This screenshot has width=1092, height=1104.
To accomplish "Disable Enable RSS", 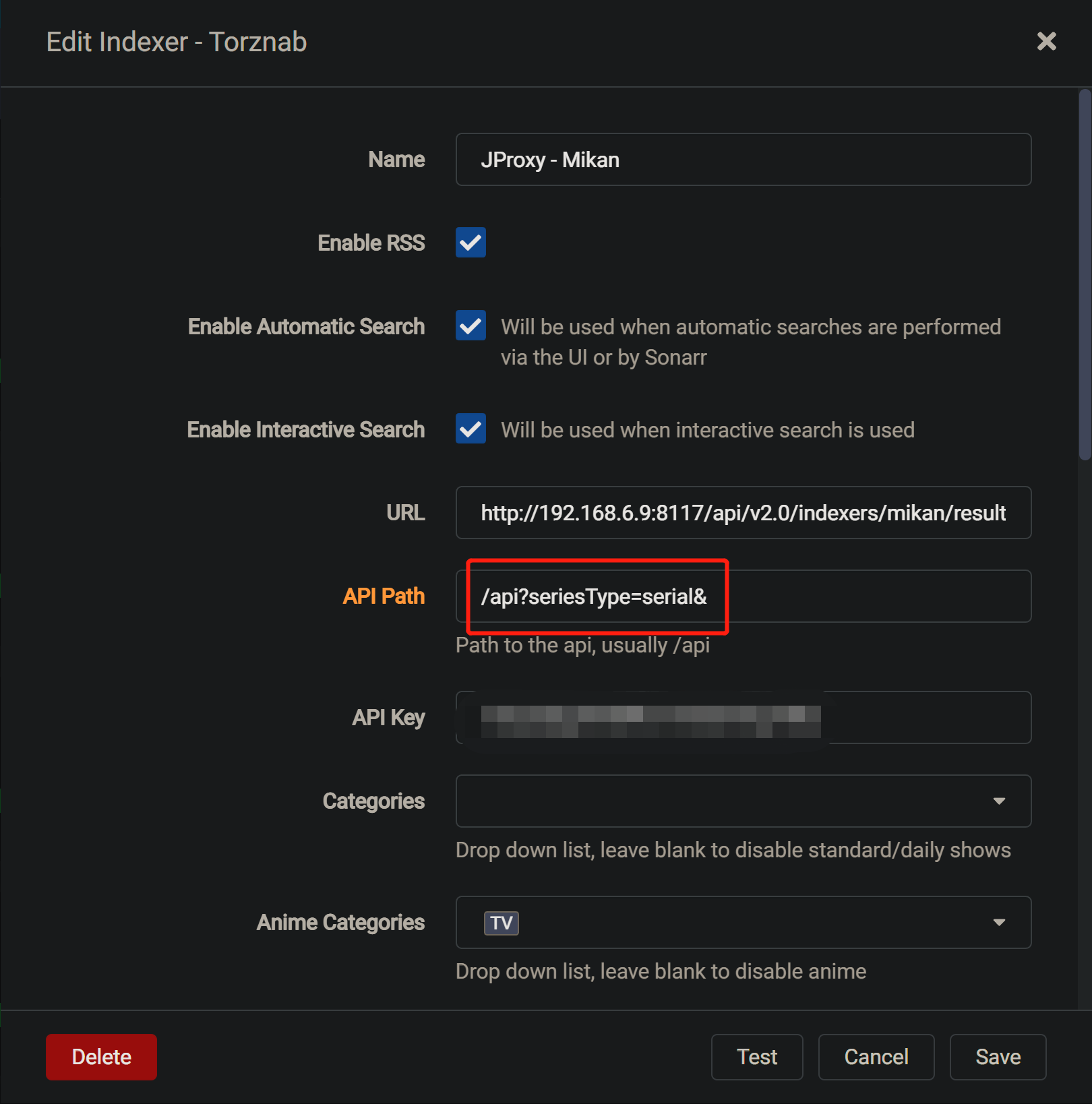I will tap(470, 243).
